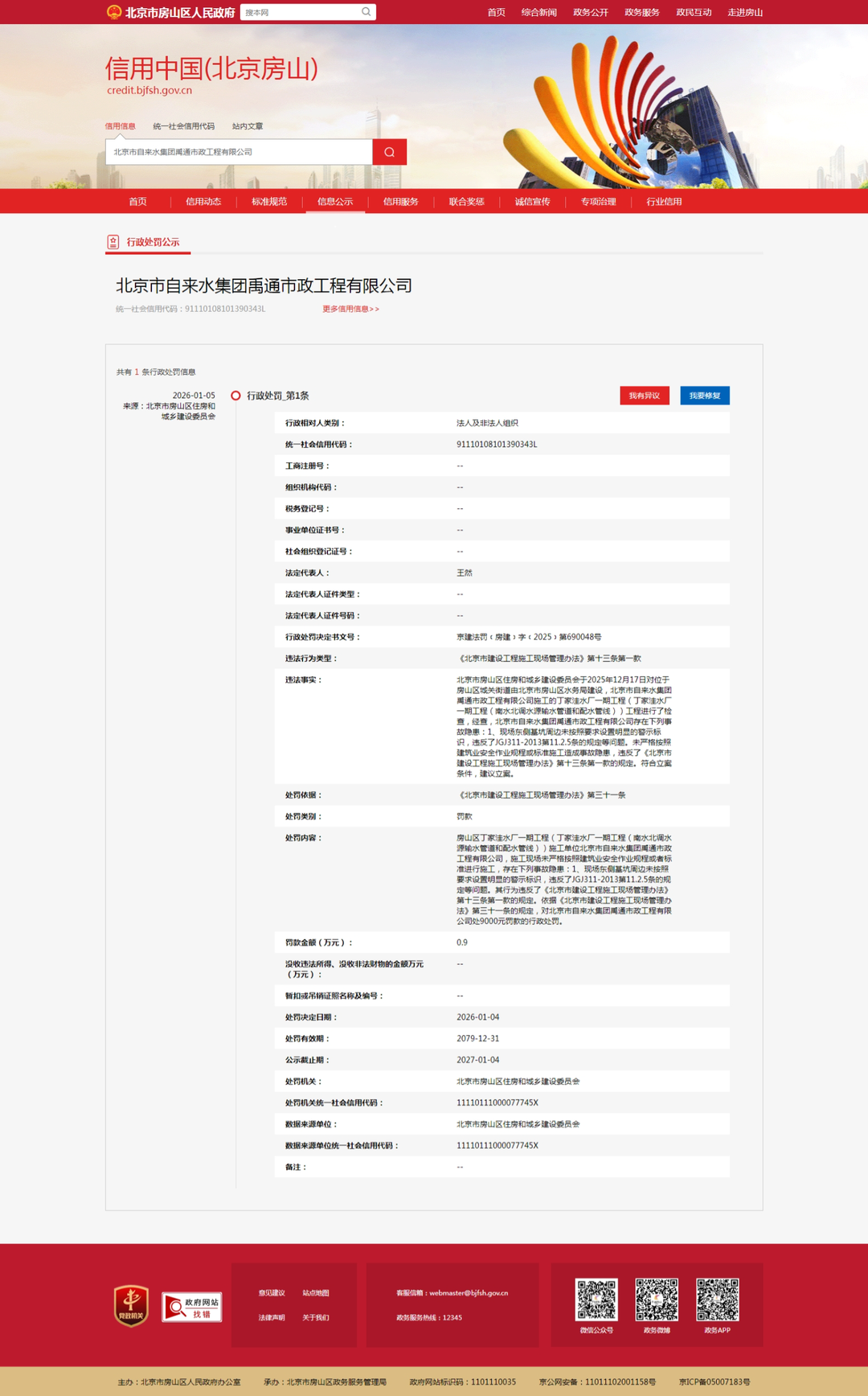Viewport: 868px width, 1396px height.
Task: Open the 更多信用信息>> link
Action: (x=350, y=309)
